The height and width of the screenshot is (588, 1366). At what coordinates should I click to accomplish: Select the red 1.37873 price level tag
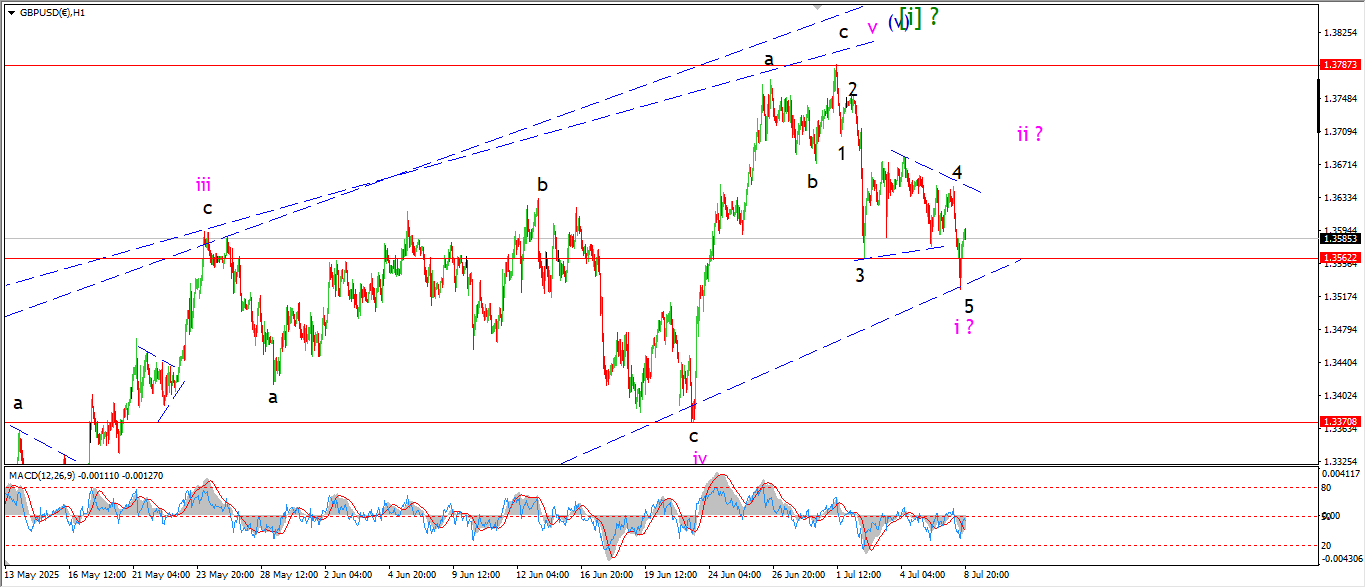1340,65
